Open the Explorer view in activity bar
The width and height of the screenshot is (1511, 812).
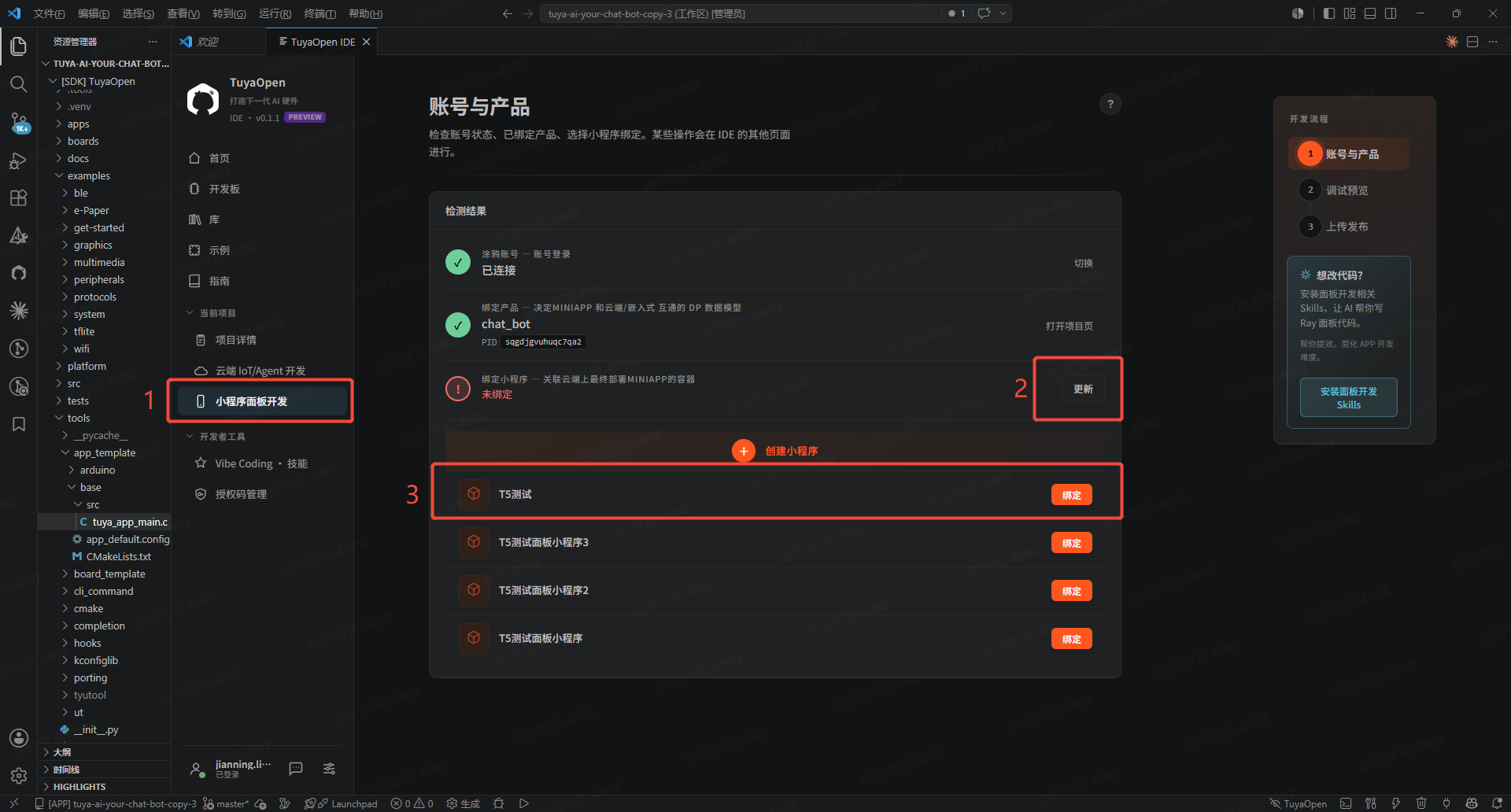[19, 46]
